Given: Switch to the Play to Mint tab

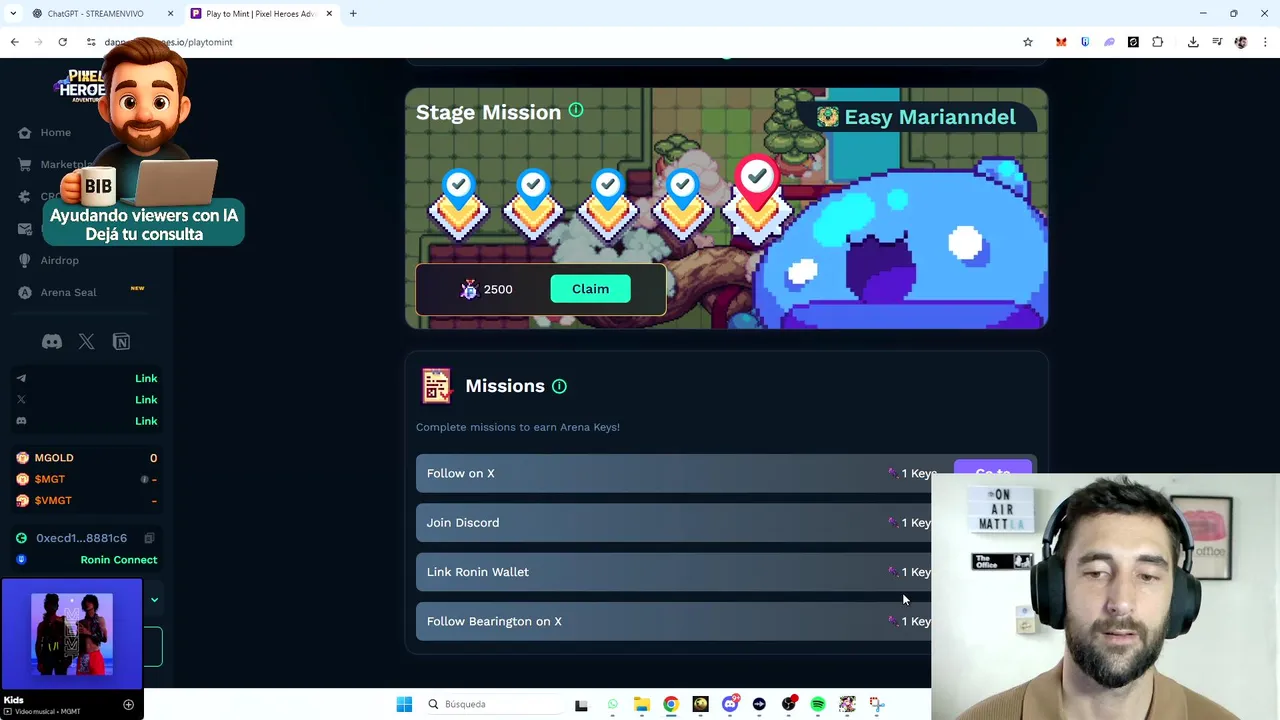Looking at the screenshot, I should [x=260, y=14].
